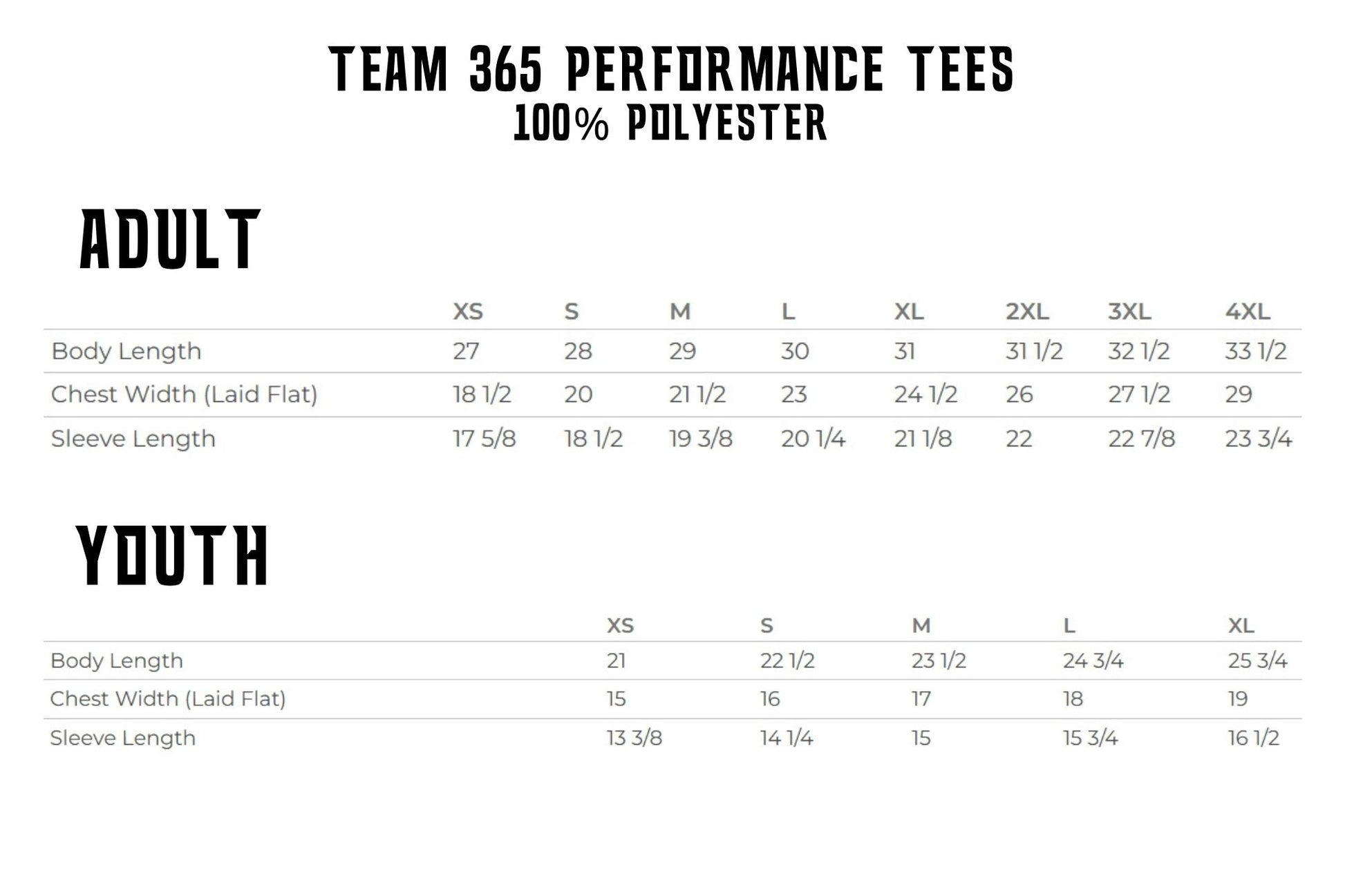Click youth L body length 24 3/4
The height and width of the screenshot is (896, 1345).
(x=1093, y=660)
